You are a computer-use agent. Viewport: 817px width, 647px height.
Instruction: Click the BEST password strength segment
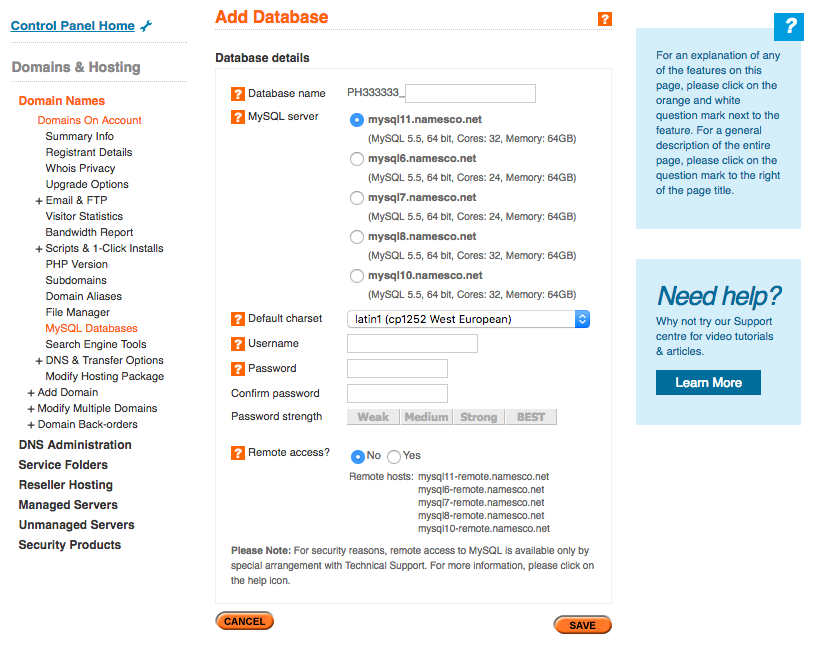pyautogui.click(x=531, y=417)
